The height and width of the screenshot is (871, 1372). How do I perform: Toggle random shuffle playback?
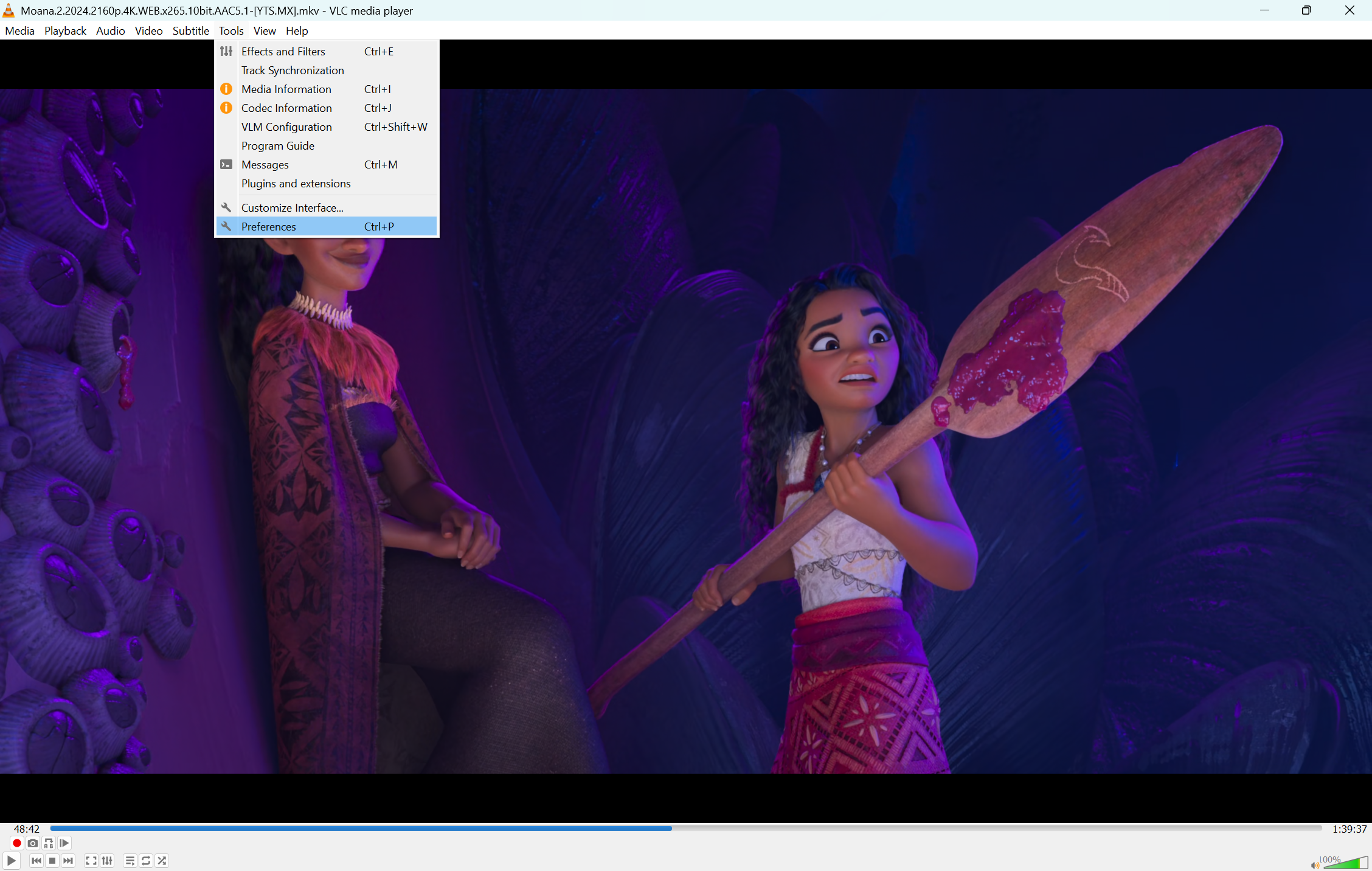[x=162, y=861]
